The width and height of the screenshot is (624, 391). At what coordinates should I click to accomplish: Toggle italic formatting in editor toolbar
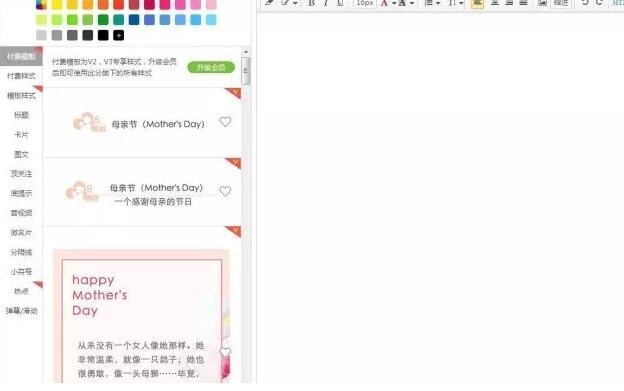[x=326, y=3]
